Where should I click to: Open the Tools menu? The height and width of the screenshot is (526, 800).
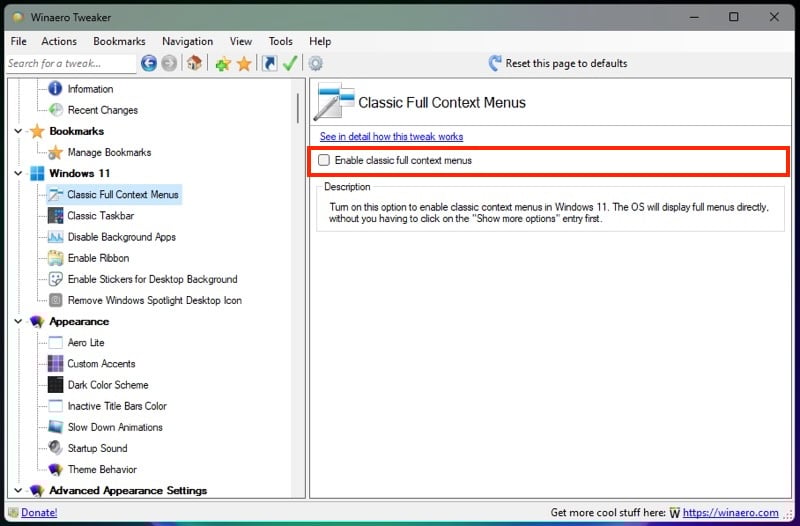click(281, 41)
